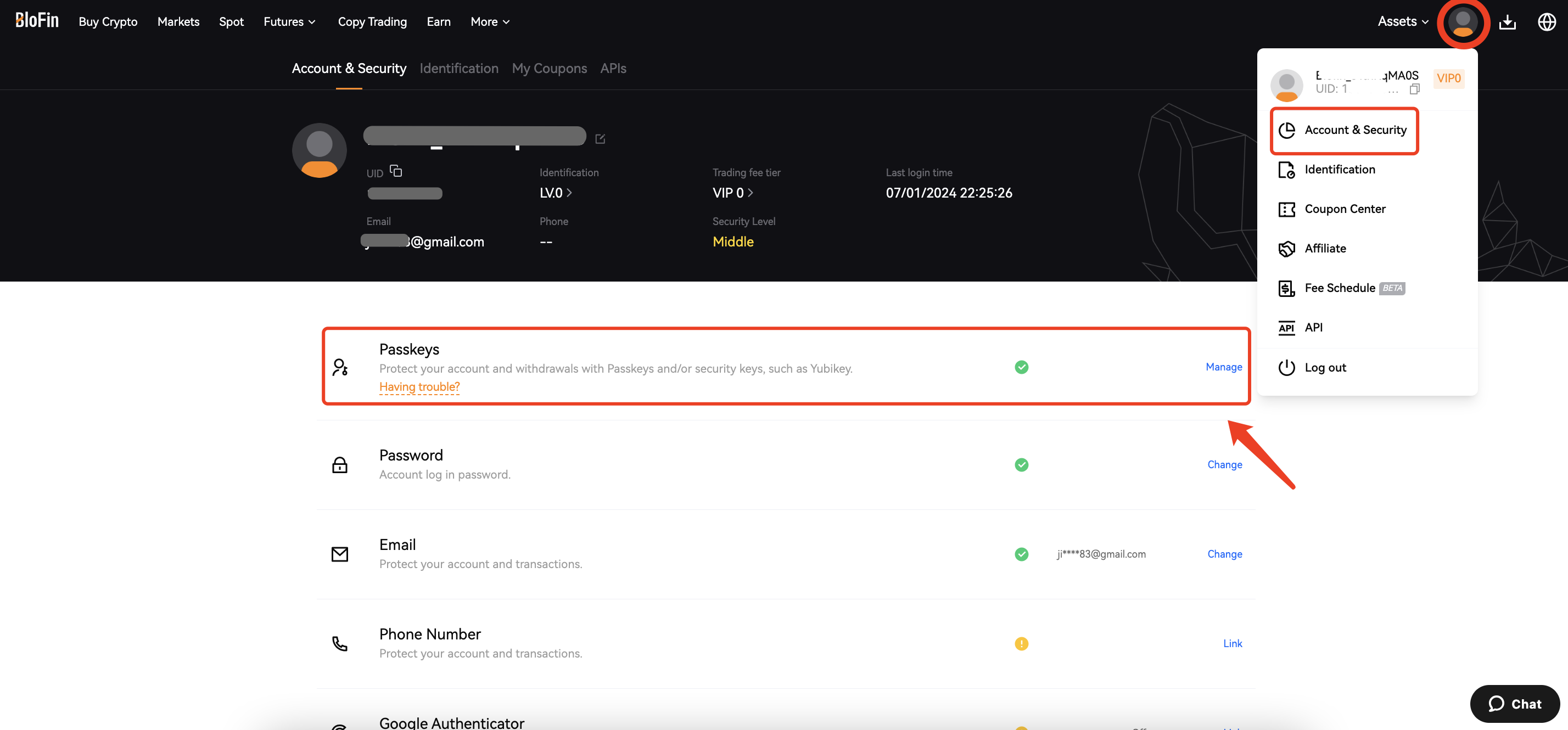1568x730 pixels.
Task: Expand the Futures dropdown in navbar
Action: click(x=289, y=22)
